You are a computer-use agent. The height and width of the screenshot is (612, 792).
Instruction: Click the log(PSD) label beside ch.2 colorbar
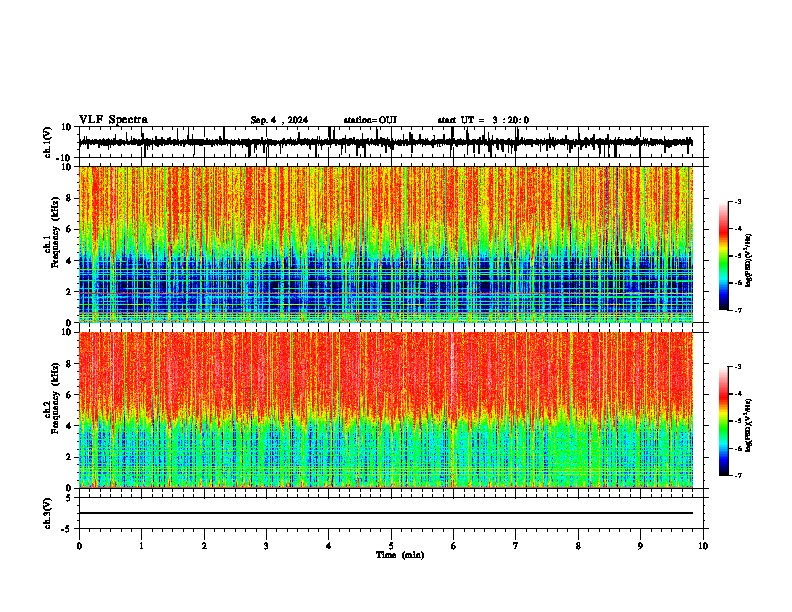click(x=748, y=425)
